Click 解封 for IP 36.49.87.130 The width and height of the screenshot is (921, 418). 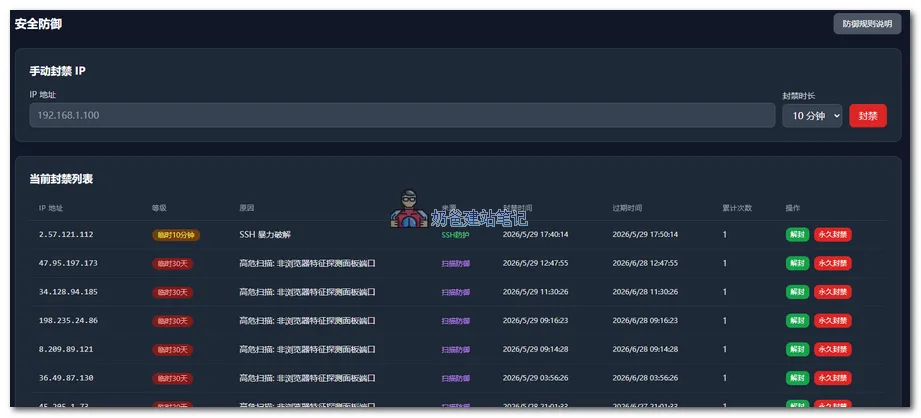coord(797,378)
